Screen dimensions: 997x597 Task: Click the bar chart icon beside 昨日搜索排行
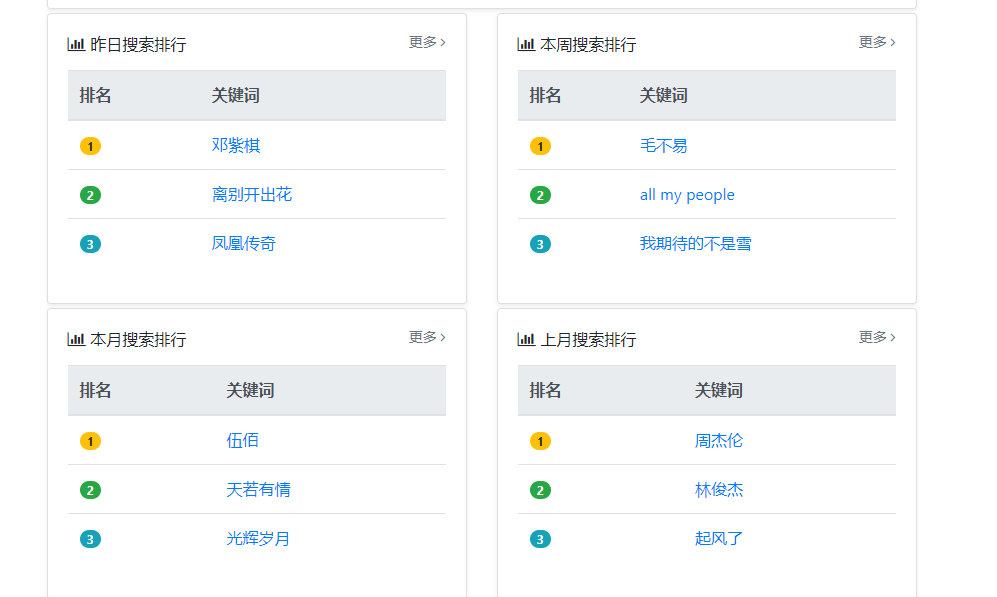[76, 44]
